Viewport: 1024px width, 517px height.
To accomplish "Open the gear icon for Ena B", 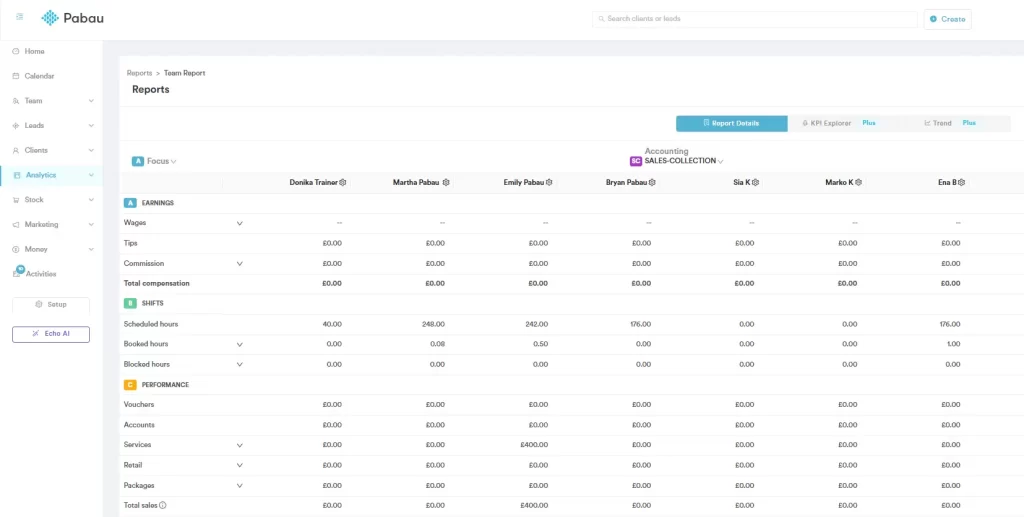I will 961,183.
